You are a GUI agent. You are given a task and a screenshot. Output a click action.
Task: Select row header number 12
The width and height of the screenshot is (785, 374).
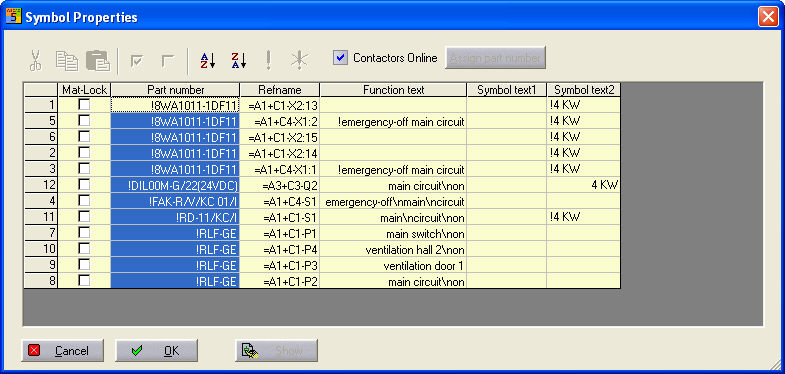click(x=41, y=185)
